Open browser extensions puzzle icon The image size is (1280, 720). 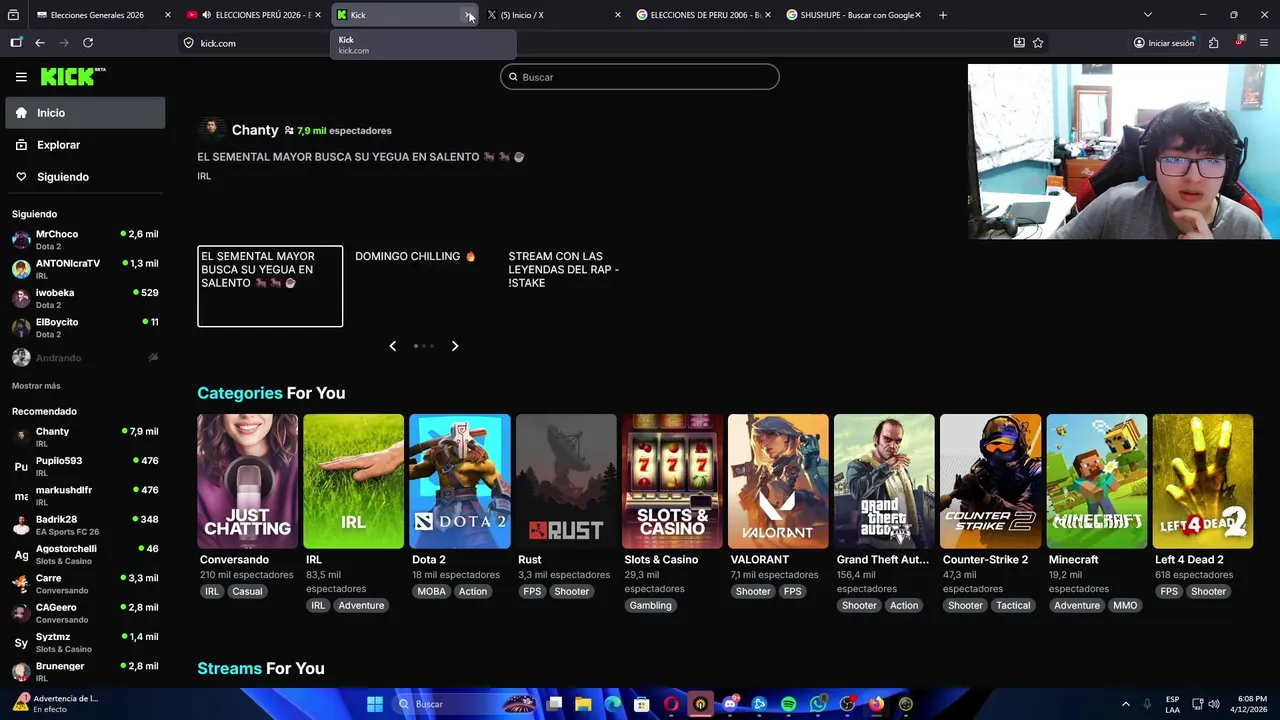coord(1214,43)
